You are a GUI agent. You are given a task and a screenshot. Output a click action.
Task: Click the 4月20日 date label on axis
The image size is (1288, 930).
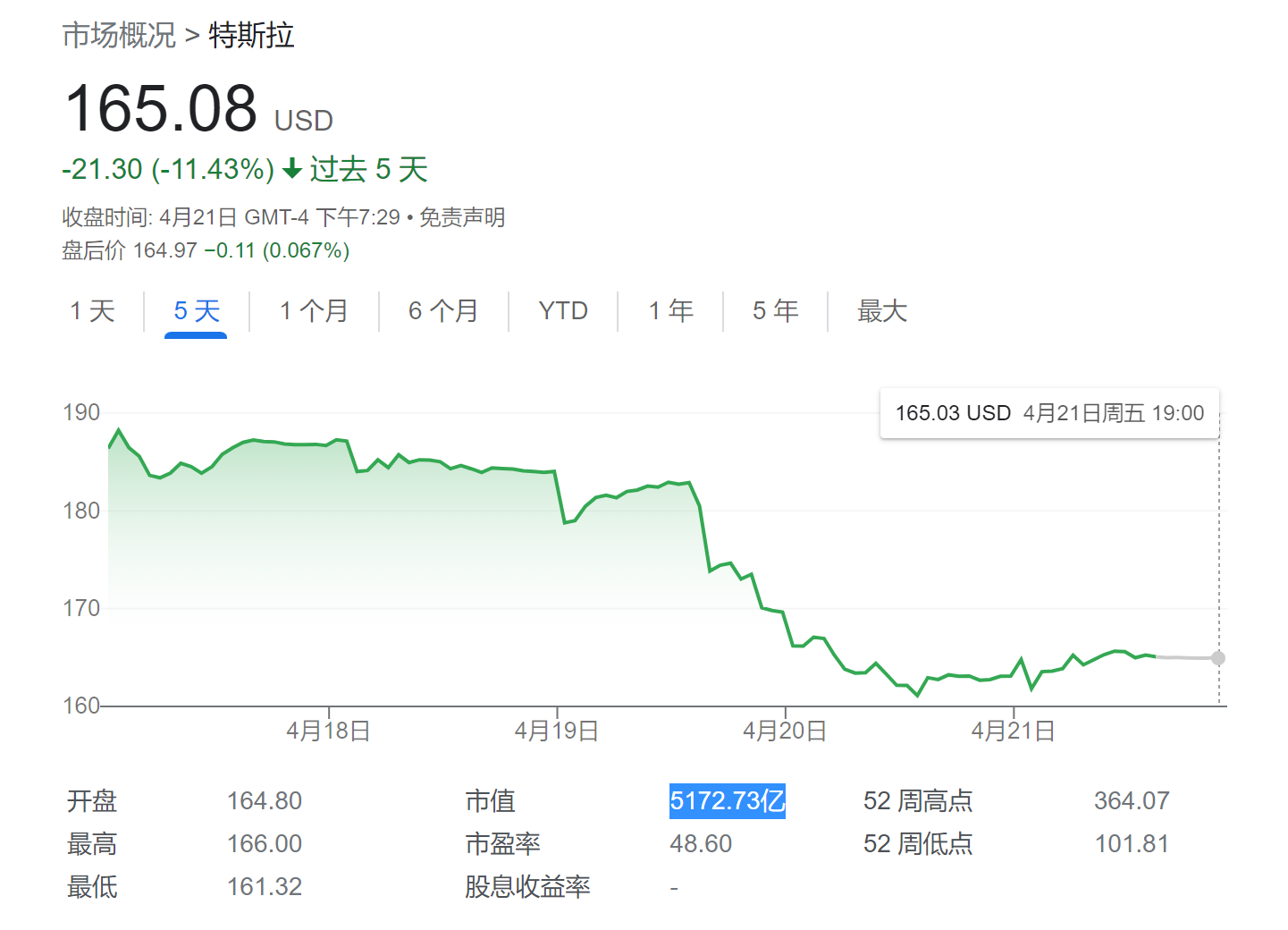coord(785,731)
